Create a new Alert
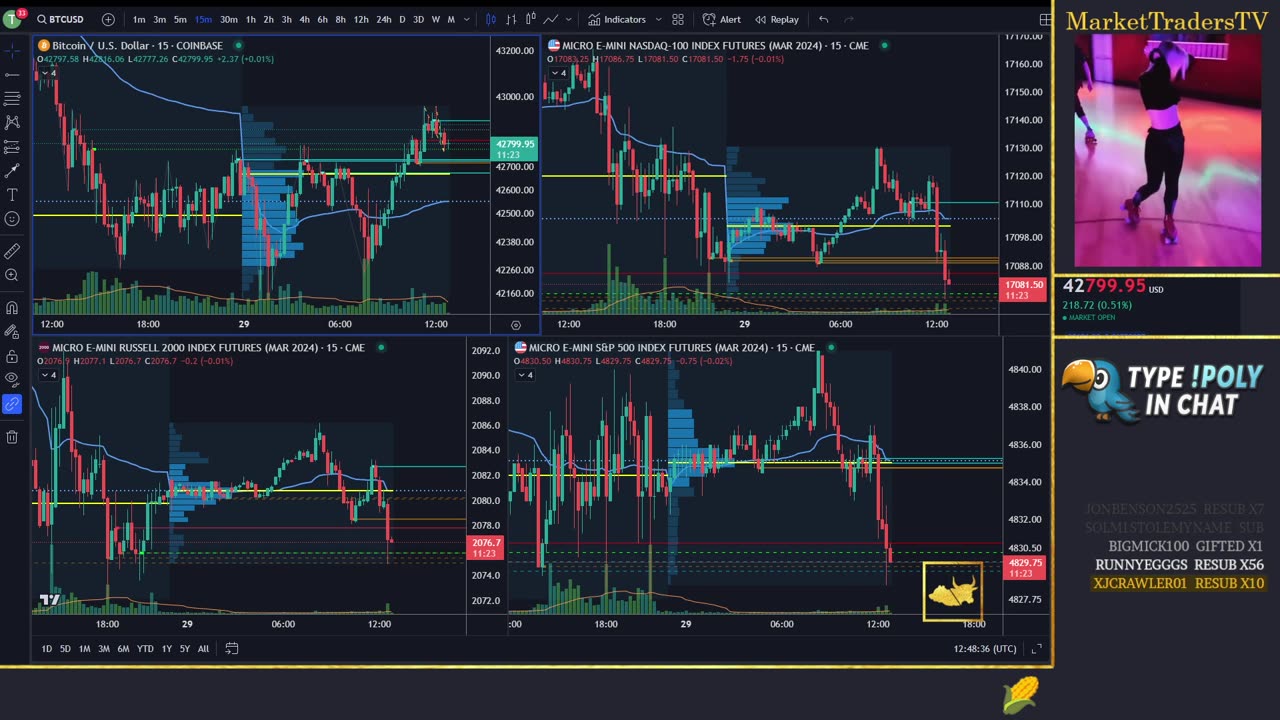 click(722, 19)
